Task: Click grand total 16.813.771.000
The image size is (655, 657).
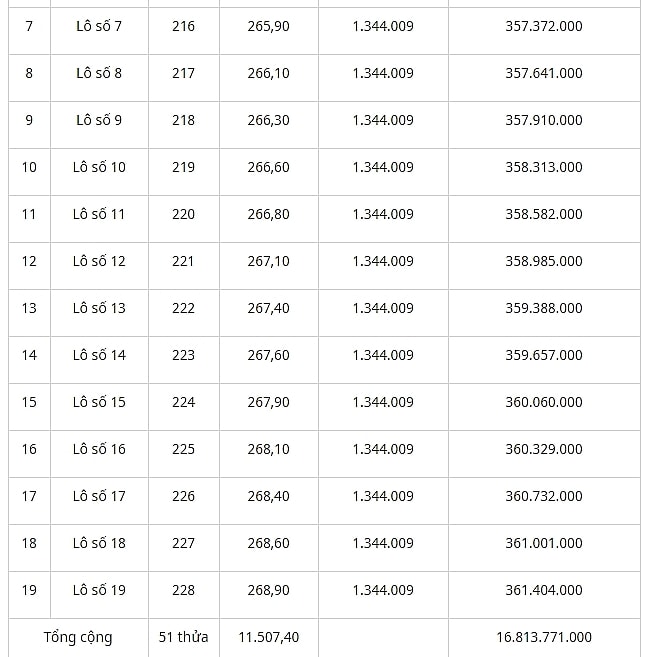Action: [x=544, y=637]
